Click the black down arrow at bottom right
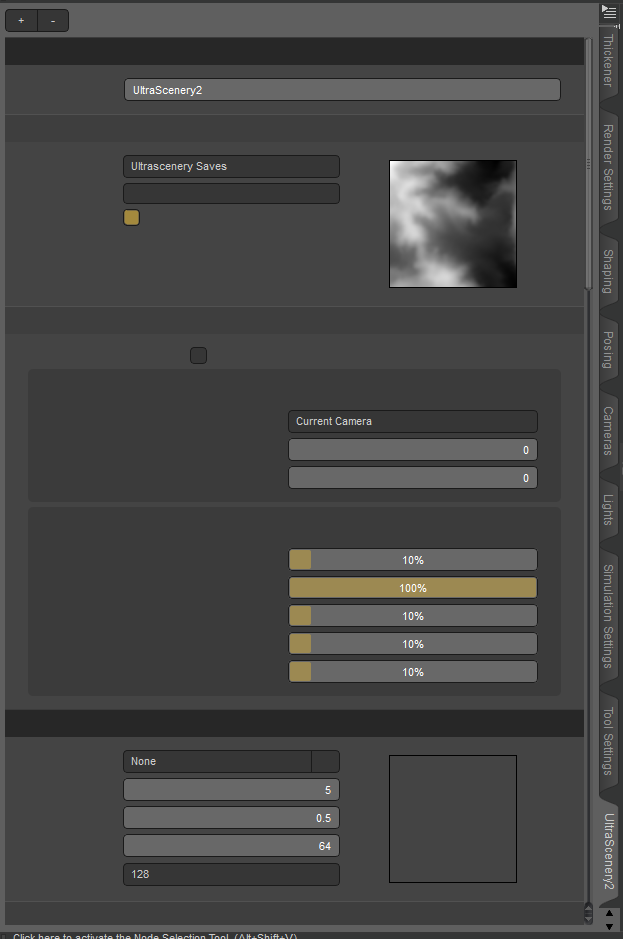This screenshot has width=623, height=939. click(609, 926)
